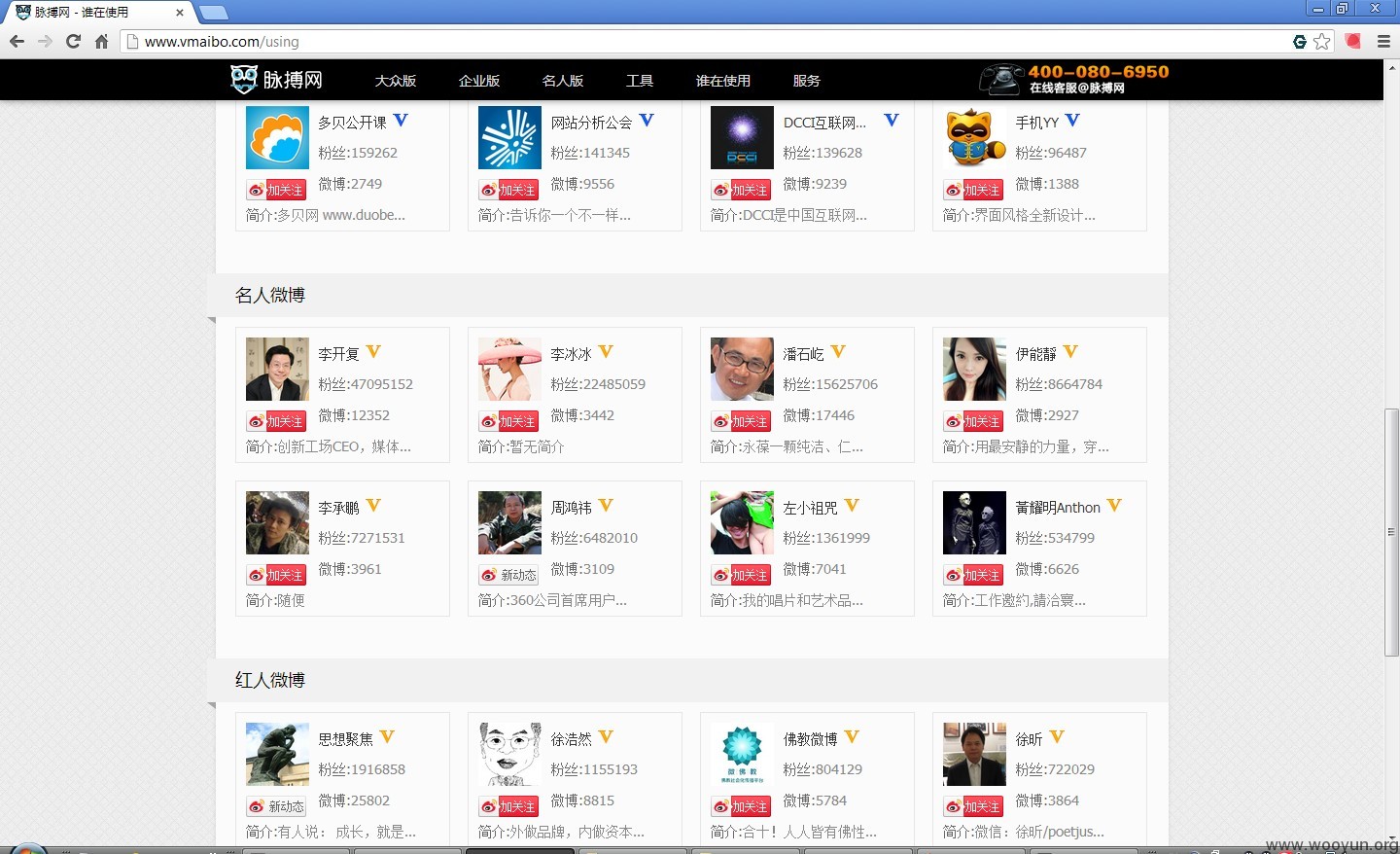Click the 在线客服@脉搏网 text
Viewport: 1400px width, 854px height.
(x=1077, y=88)
